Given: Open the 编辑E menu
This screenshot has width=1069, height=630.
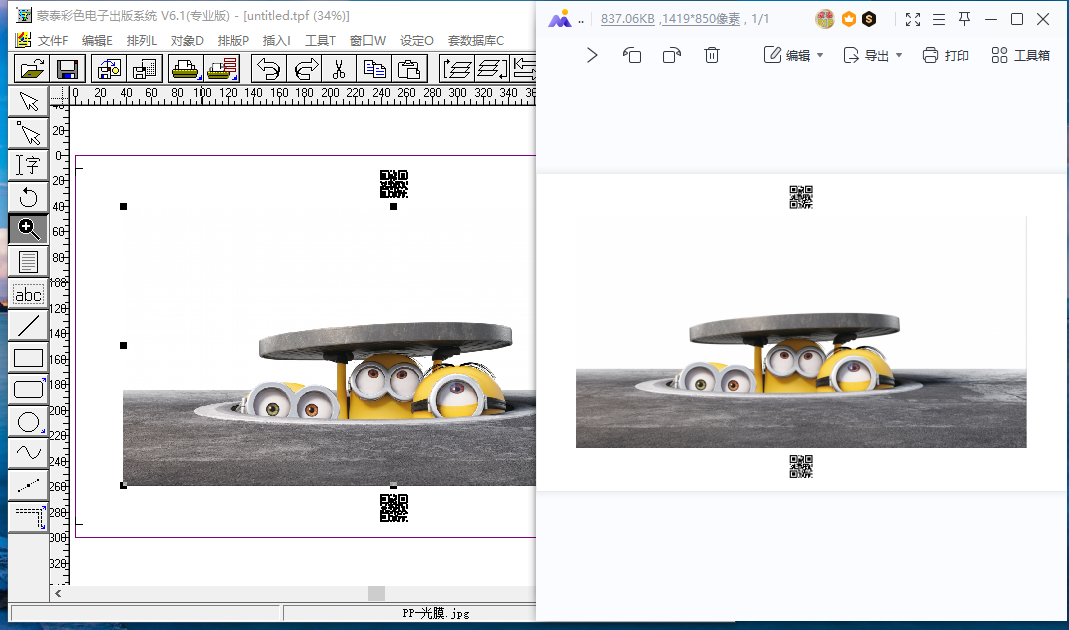Looking at the screenshot, I should tap(97, 41).
